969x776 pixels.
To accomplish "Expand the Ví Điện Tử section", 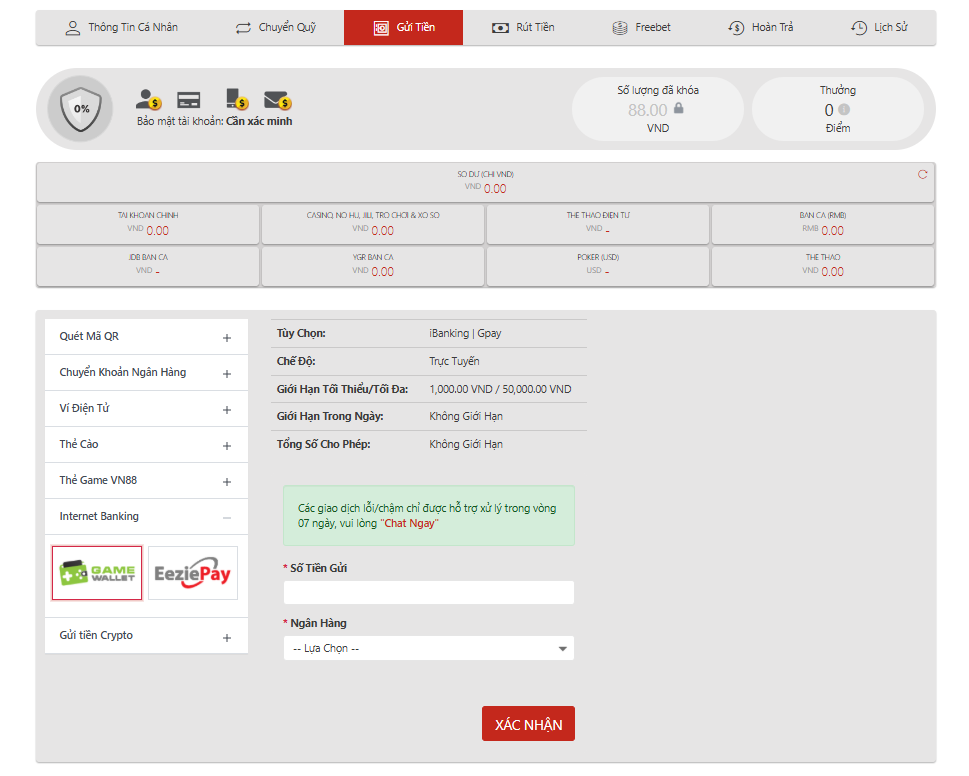I will pyautogui.click(x=146, y=408).
